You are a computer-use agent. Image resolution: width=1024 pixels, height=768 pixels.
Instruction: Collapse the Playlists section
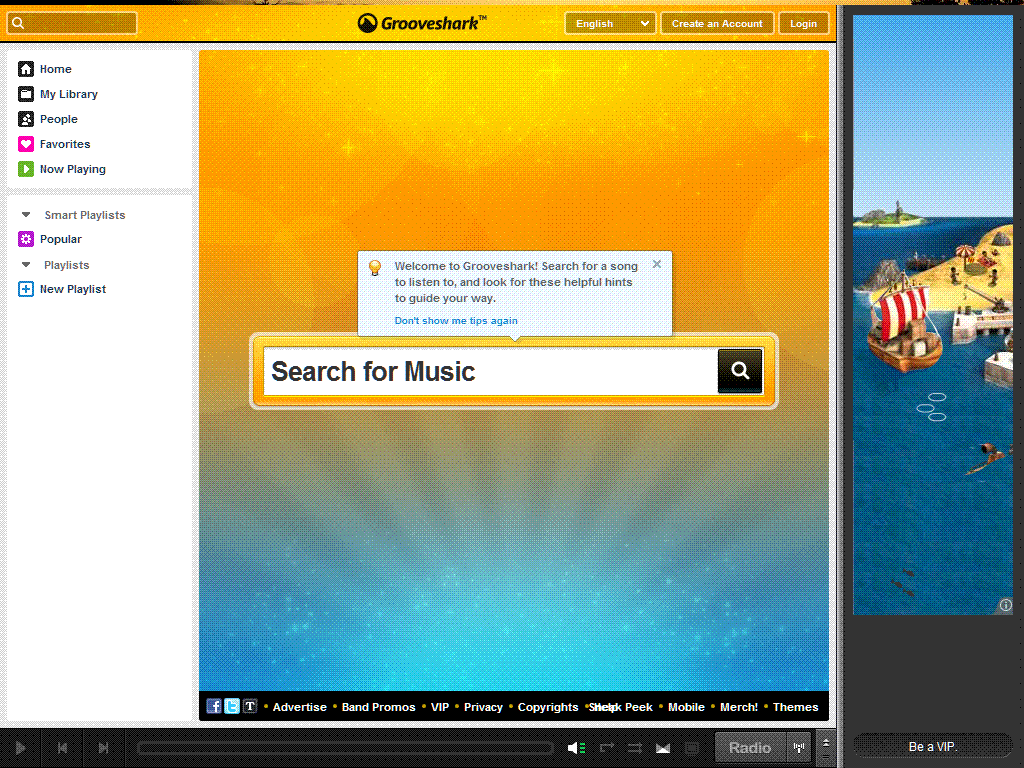[x=26, y=265]
